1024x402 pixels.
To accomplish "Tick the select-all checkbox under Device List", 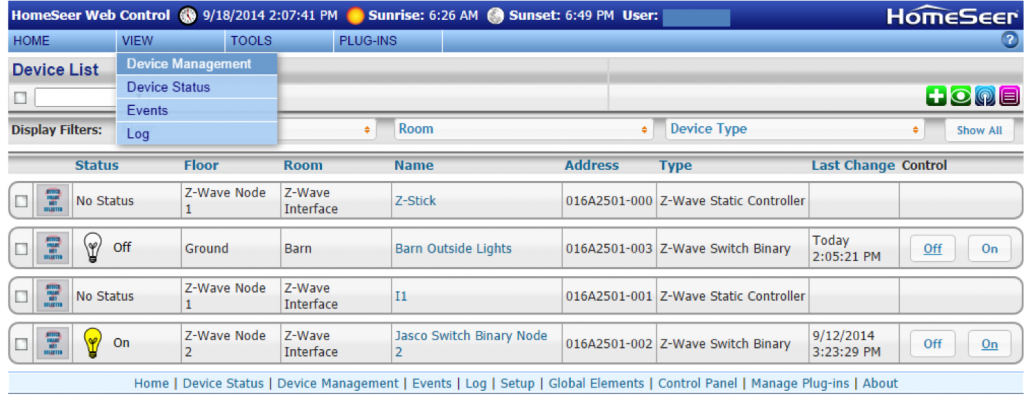I will pos(20,97).
